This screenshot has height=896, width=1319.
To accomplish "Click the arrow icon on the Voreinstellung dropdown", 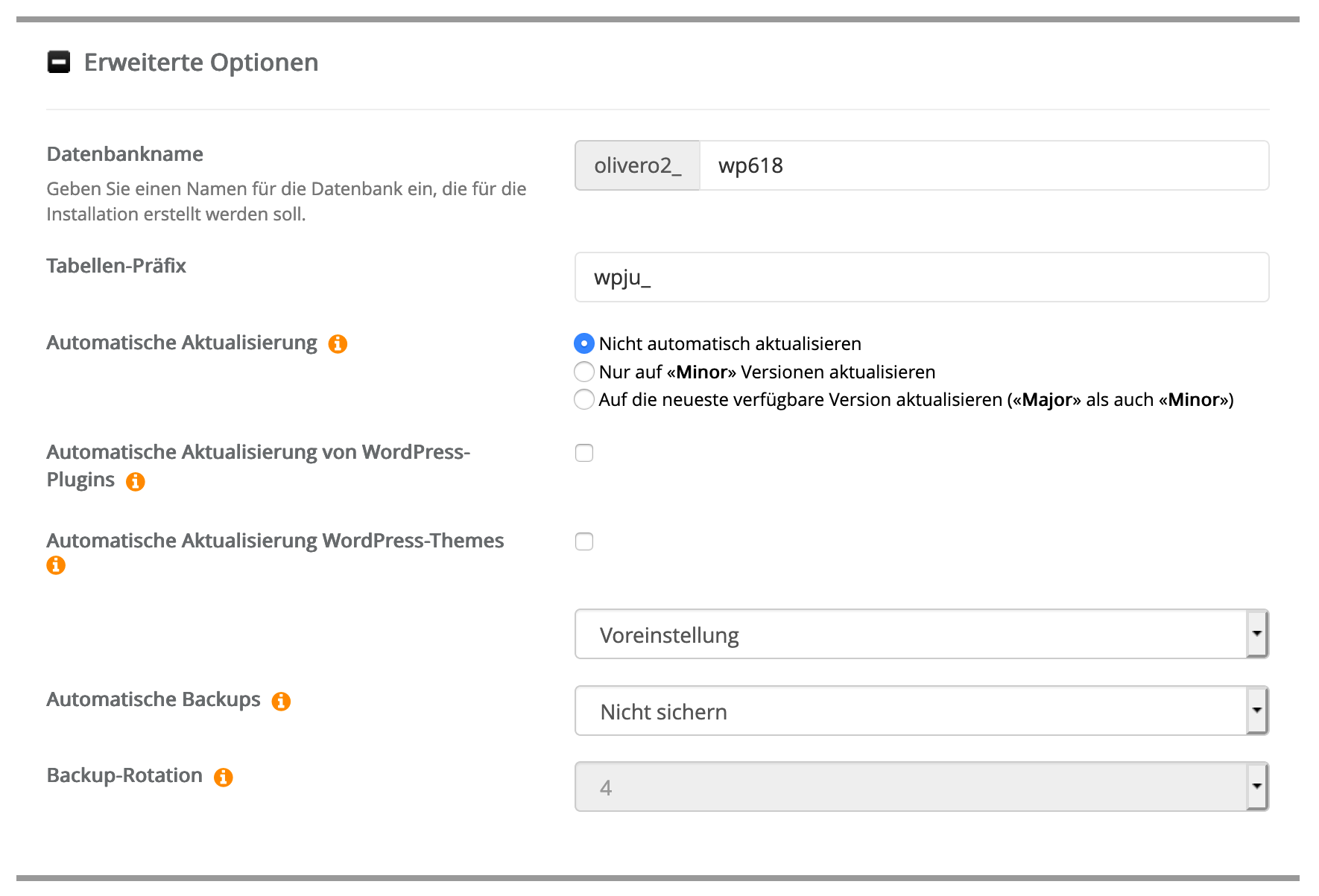I will [1257, 634].
